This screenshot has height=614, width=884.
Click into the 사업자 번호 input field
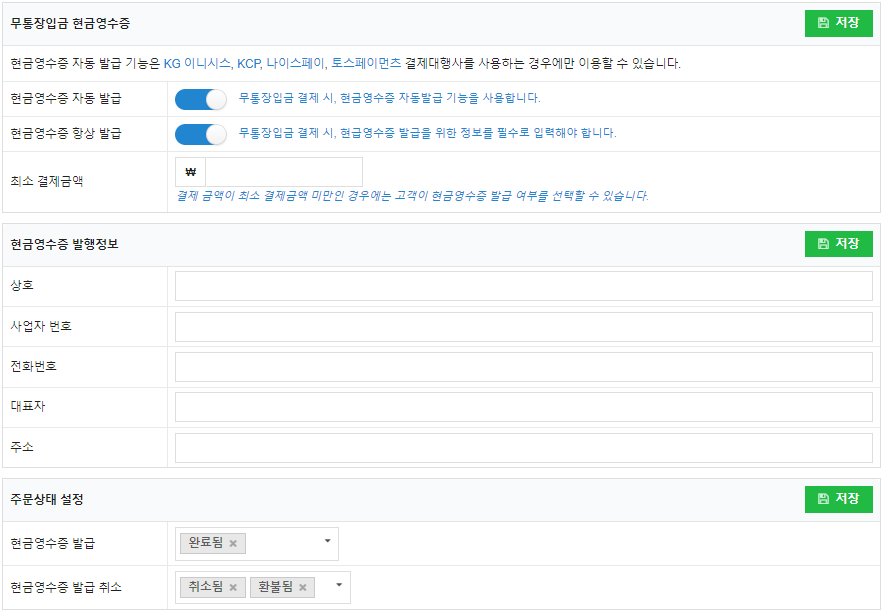point(523,326)
